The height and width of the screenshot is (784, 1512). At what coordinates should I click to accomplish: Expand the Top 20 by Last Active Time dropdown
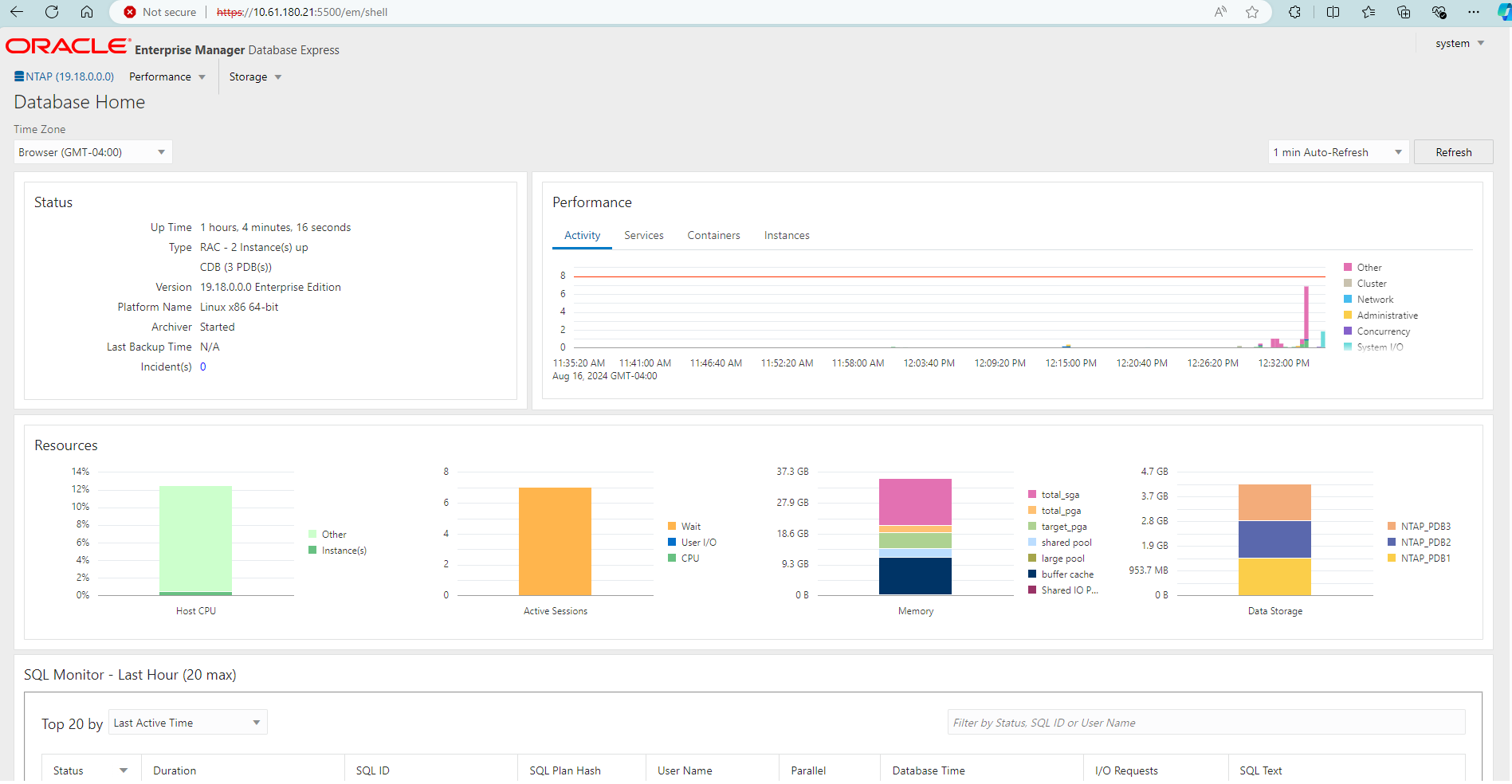click(187, 723)
